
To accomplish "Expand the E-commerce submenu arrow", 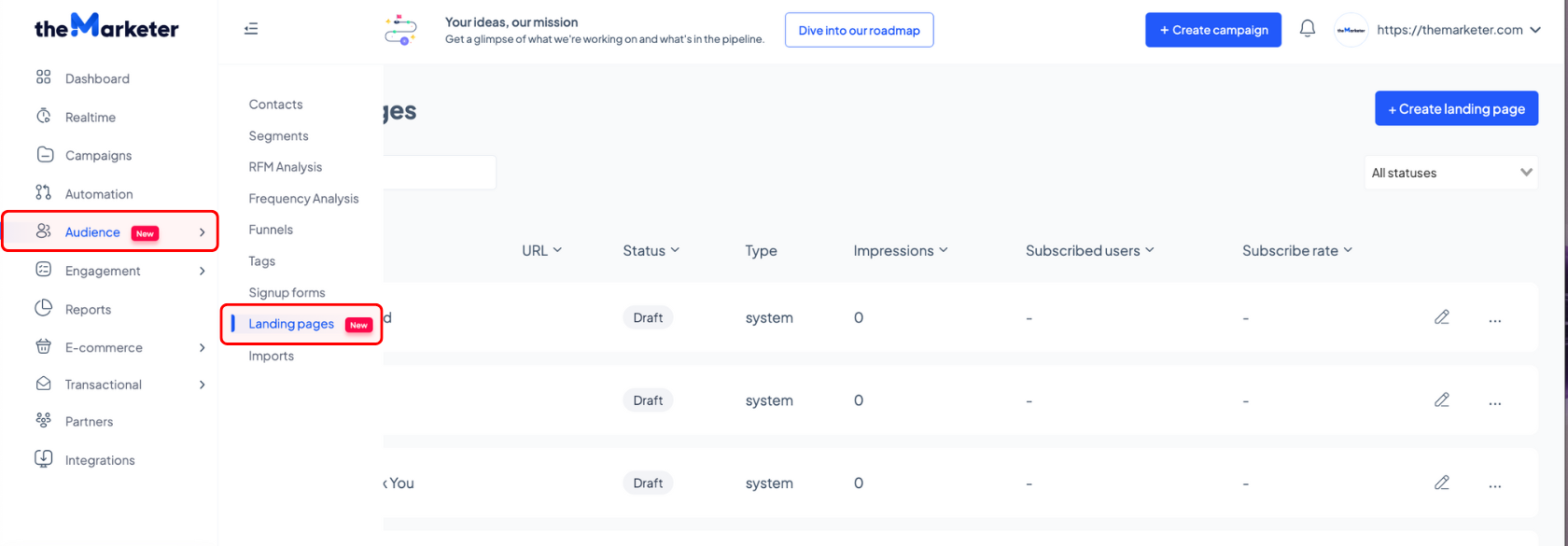I will [x=203, y=348].
